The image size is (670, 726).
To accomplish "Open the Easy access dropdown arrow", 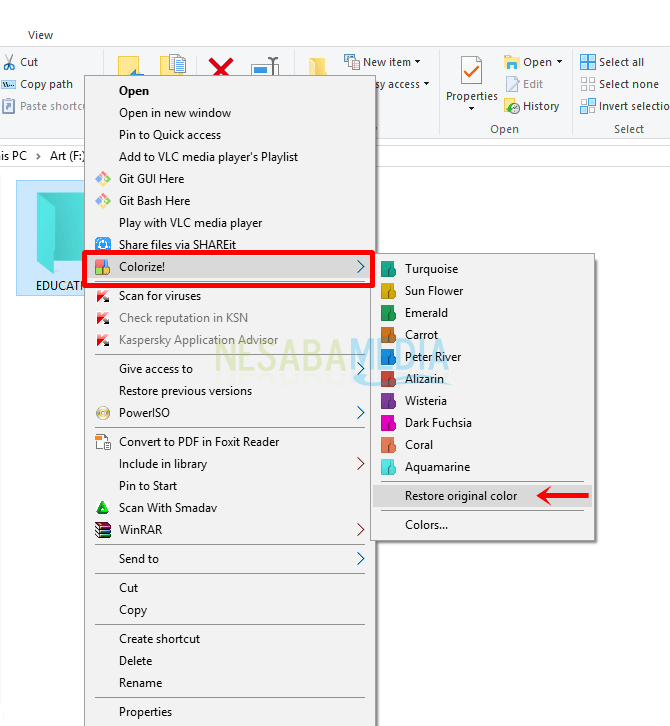I will tap(426, 84).
